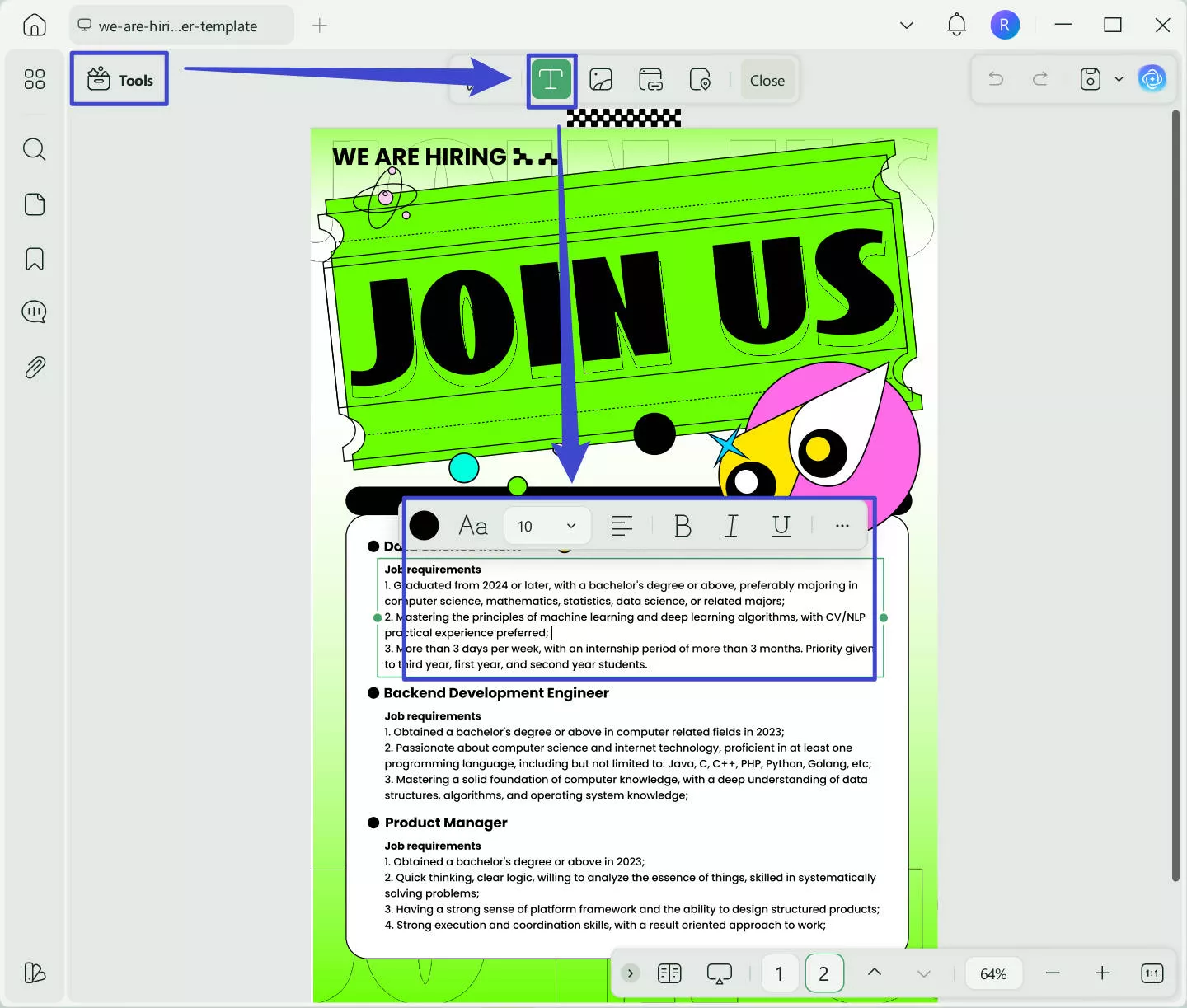Screen dimensions: 1187x1008
Task: Toggle italic formatting
Action: 731,525
